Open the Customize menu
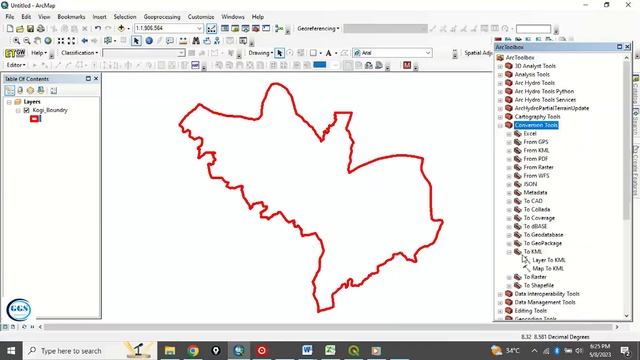 pos(201,17)
